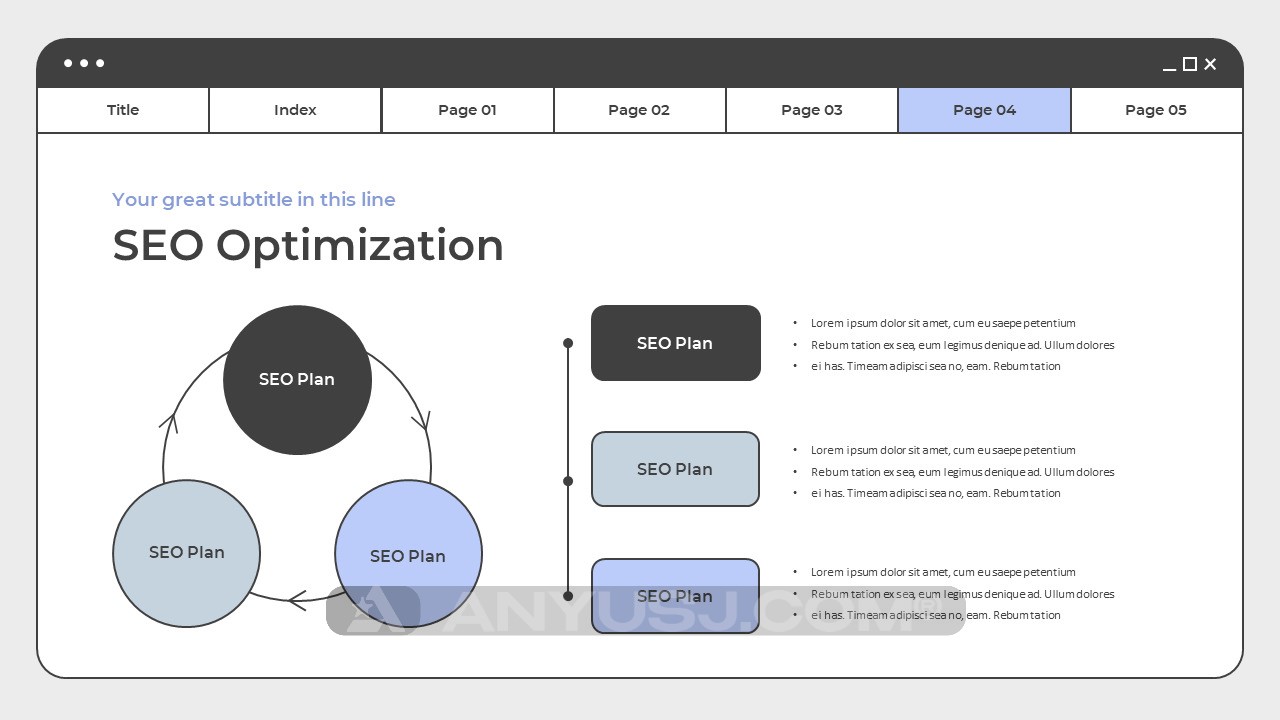Click the three-dot menu in the title bar
This screenshot has width=1280, height=720.
[84, 63]
